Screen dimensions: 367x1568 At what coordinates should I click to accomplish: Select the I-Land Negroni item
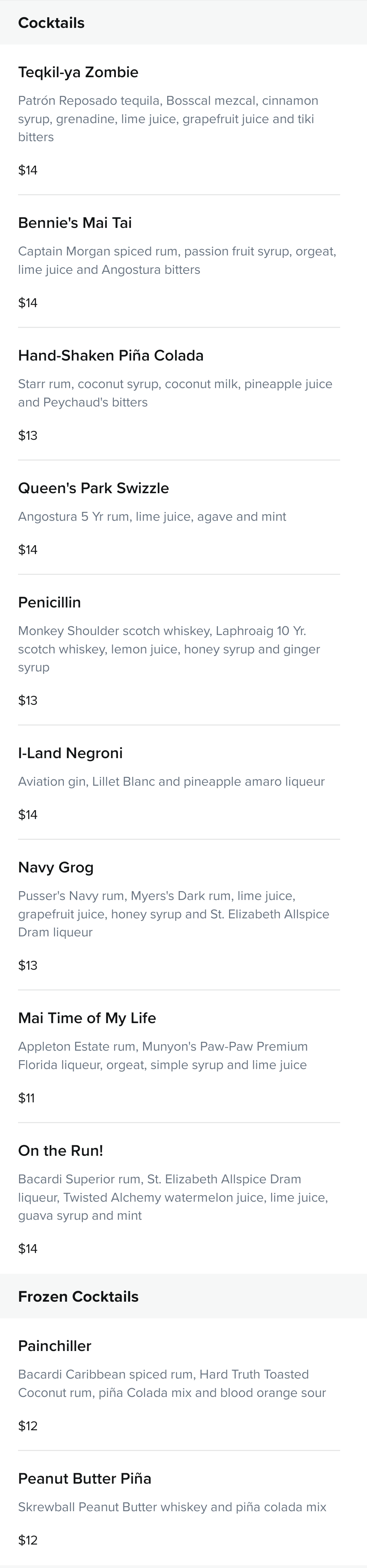(71, 754)
